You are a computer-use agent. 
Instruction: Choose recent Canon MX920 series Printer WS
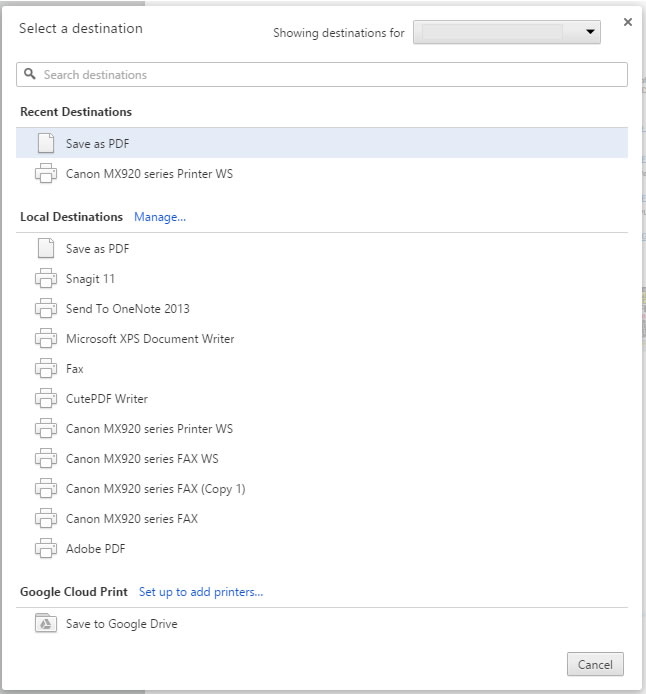(322, 173)
